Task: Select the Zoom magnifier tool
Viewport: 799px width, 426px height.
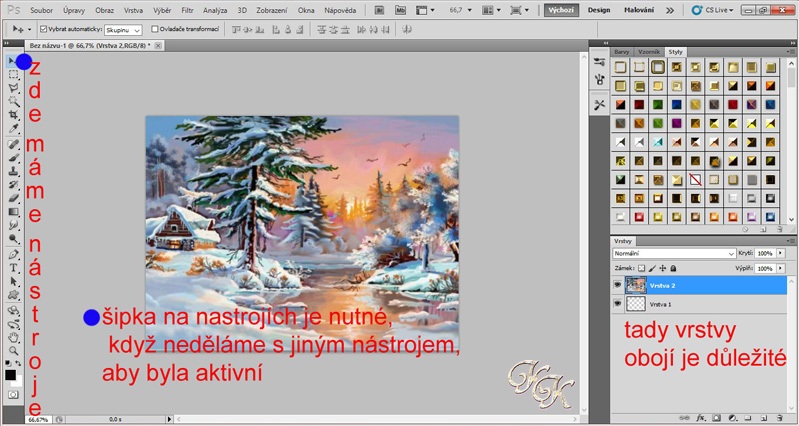Action: pos(13,351)
